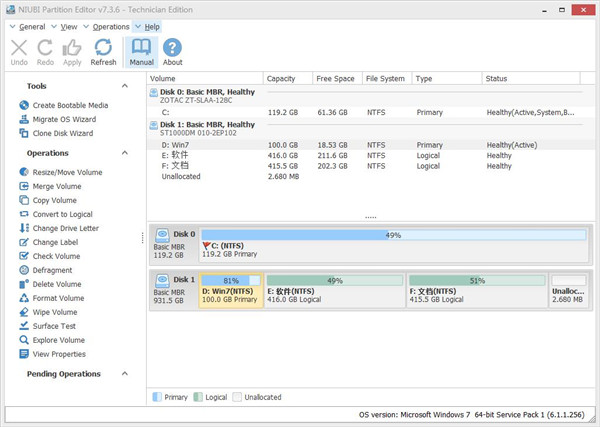The width and height of the screenshot is (600, 427).
Task: Click the Disk 0 drive icon in the disk map
Action: pos(163,235)
